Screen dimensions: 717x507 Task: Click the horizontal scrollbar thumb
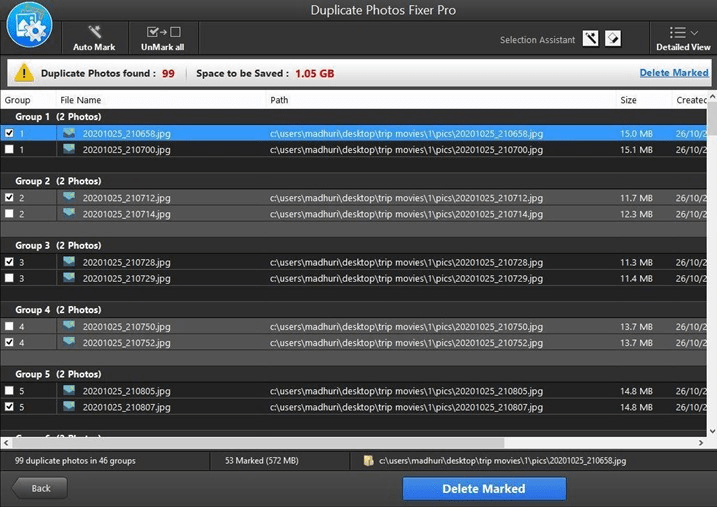tap(258, 443)
